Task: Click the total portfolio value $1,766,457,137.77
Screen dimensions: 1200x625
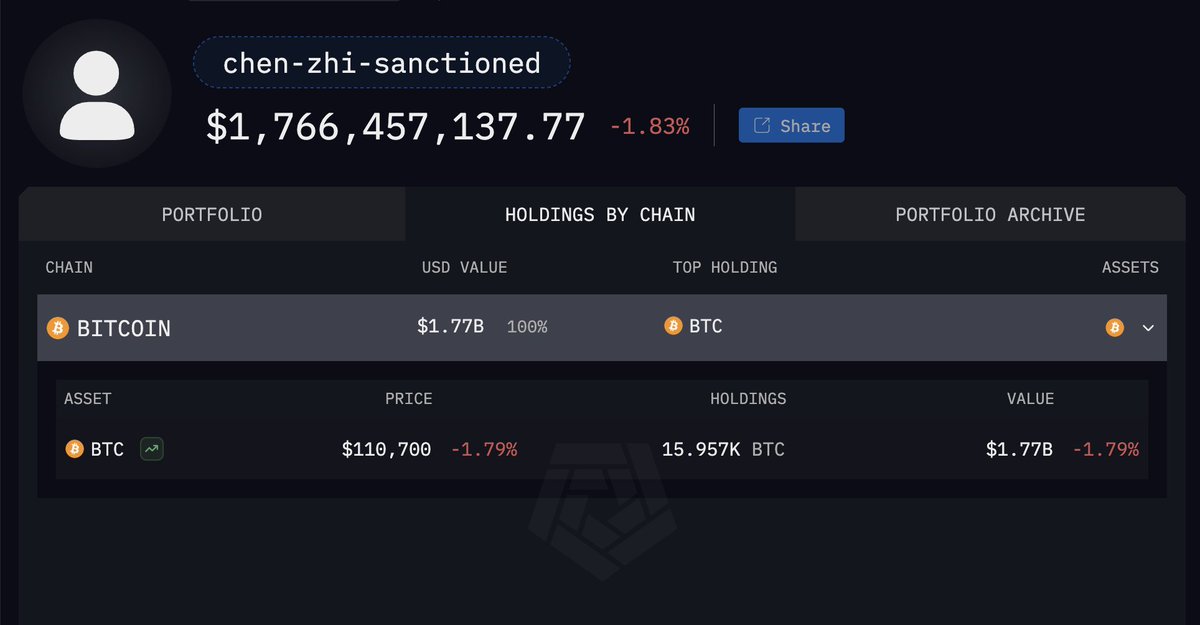Action: (x=395, y=127)
